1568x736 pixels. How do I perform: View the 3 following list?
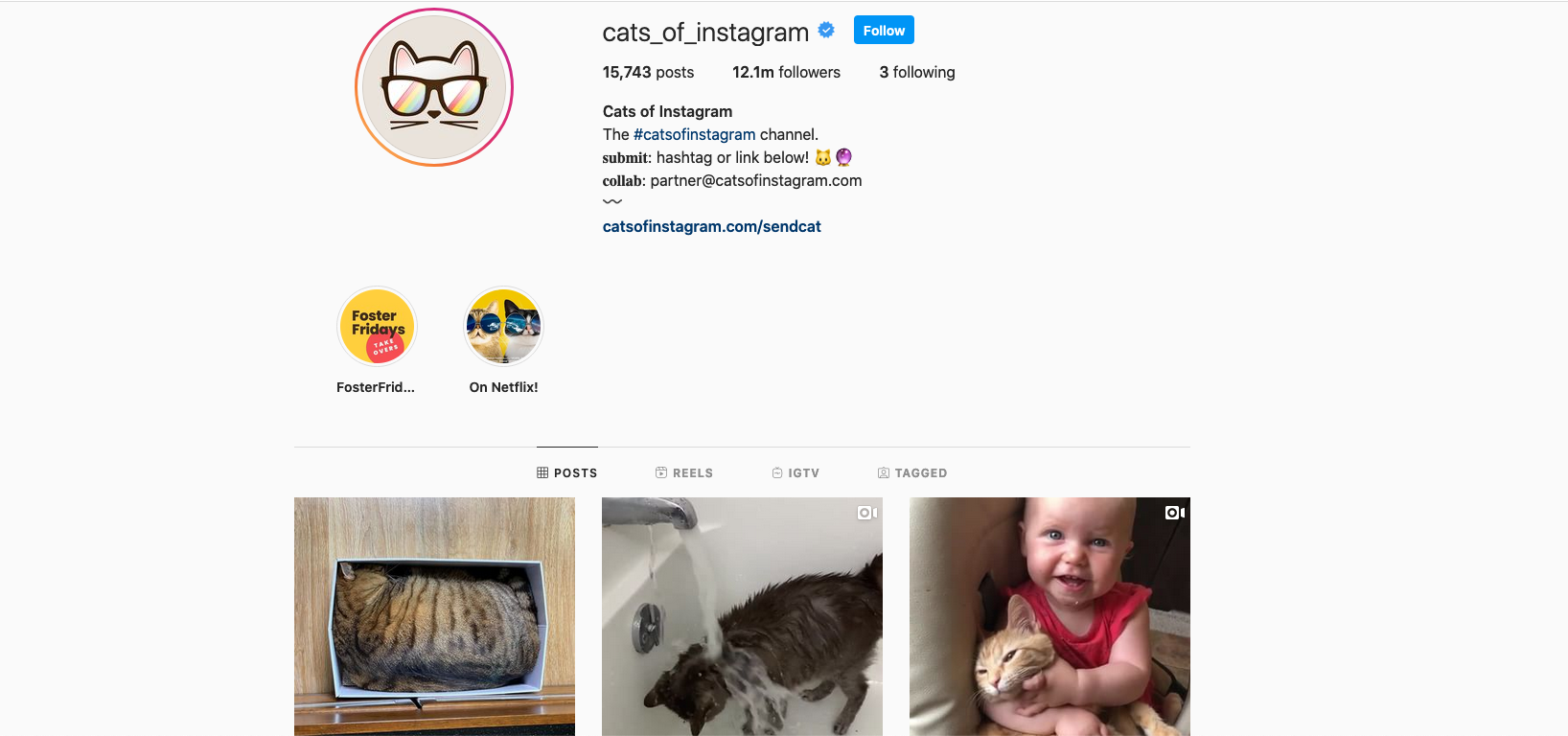pos(917,72)
